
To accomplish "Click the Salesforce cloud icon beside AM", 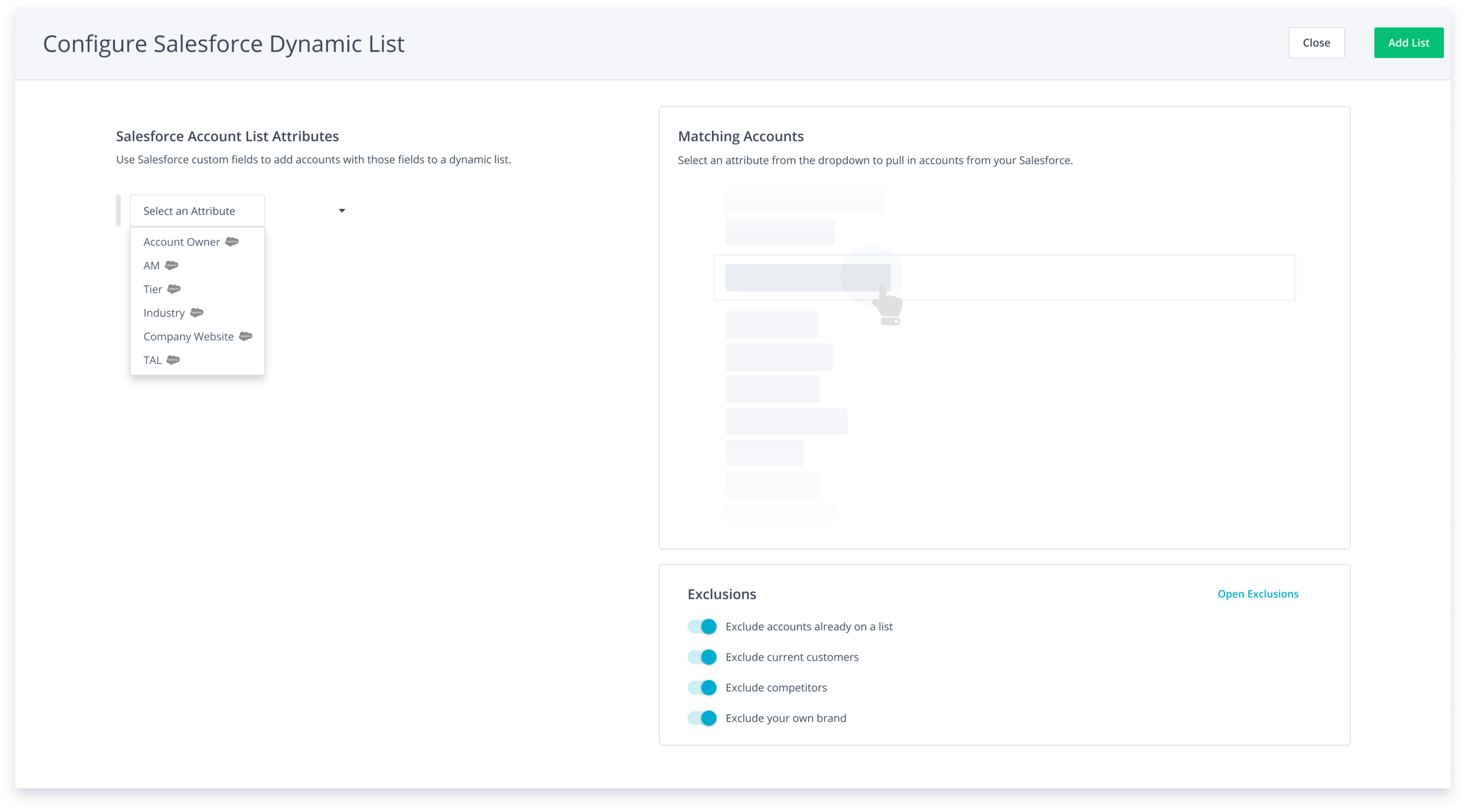I will (x=172, y=266).
